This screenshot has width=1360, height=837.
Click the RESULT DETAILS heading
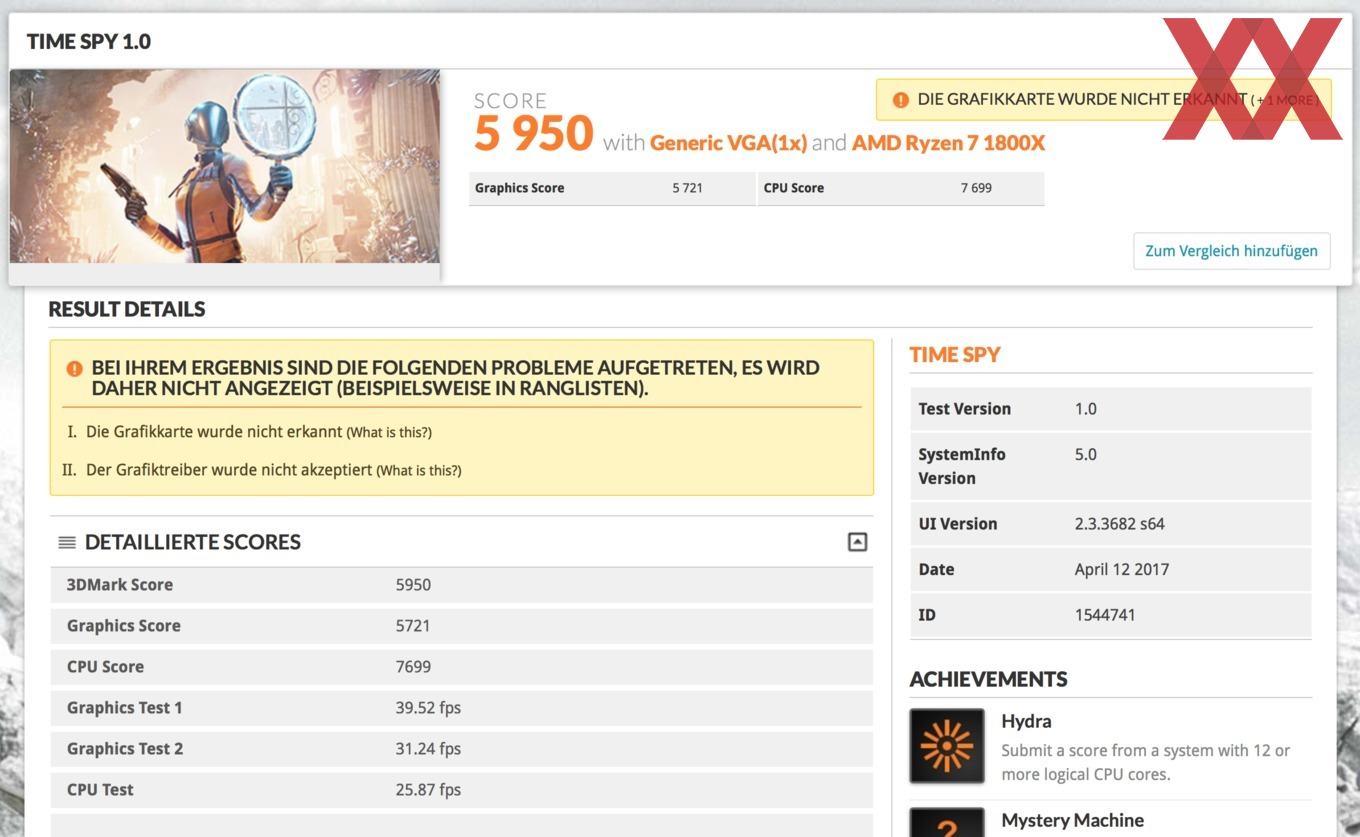(127, 309)
